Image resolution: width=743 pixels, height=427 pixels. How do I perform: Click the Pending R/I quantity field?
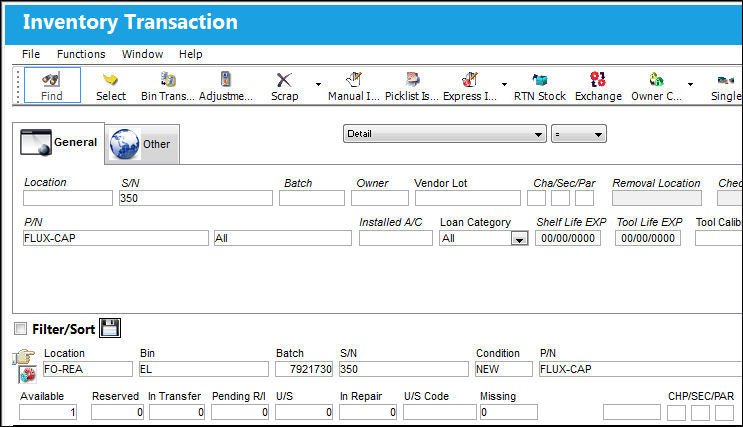click(x=240, y=412)
